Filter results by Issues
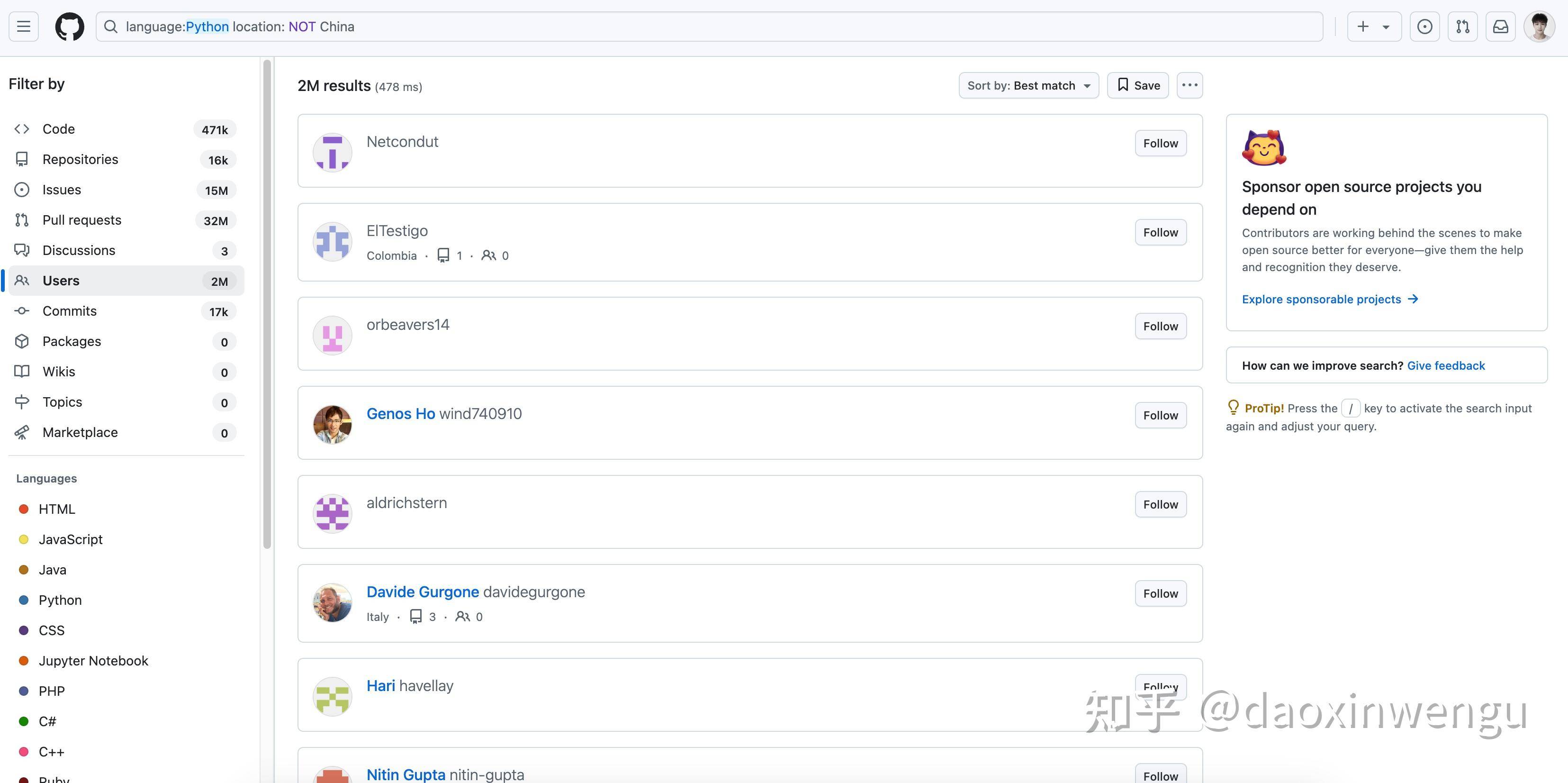The height and width of the screenshot is (783, 1568). 126,190
